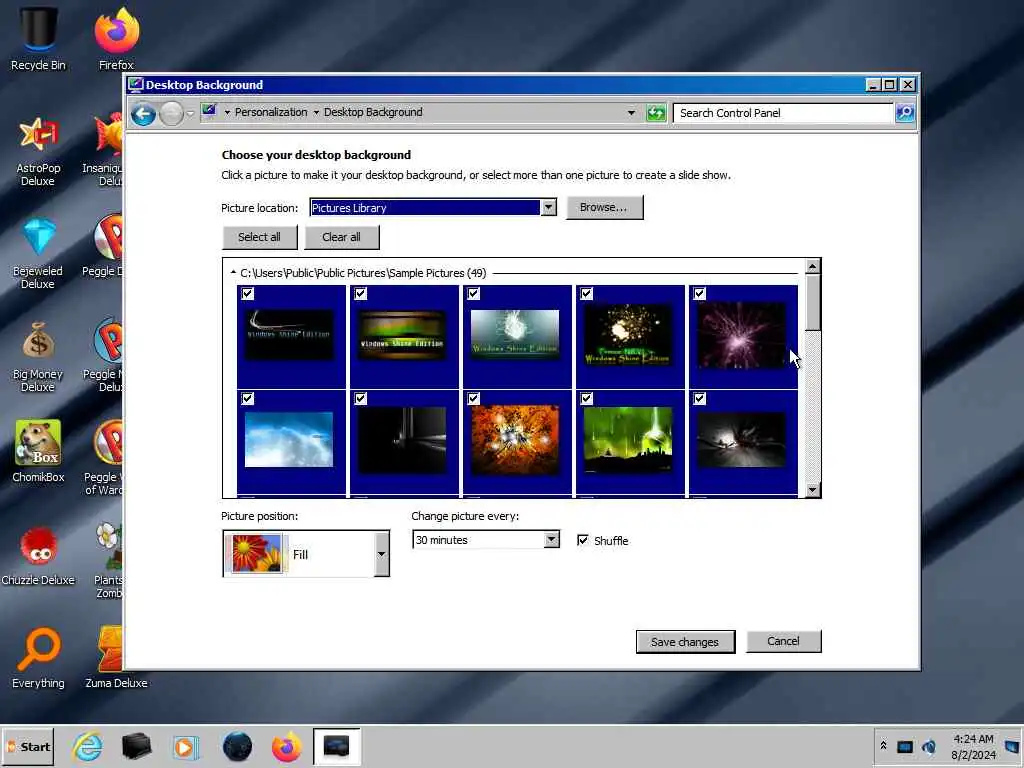This screenshot has height=768, width=1024.
Task: Click the Control Panel icon in address bar
Action: click(209, 111)
